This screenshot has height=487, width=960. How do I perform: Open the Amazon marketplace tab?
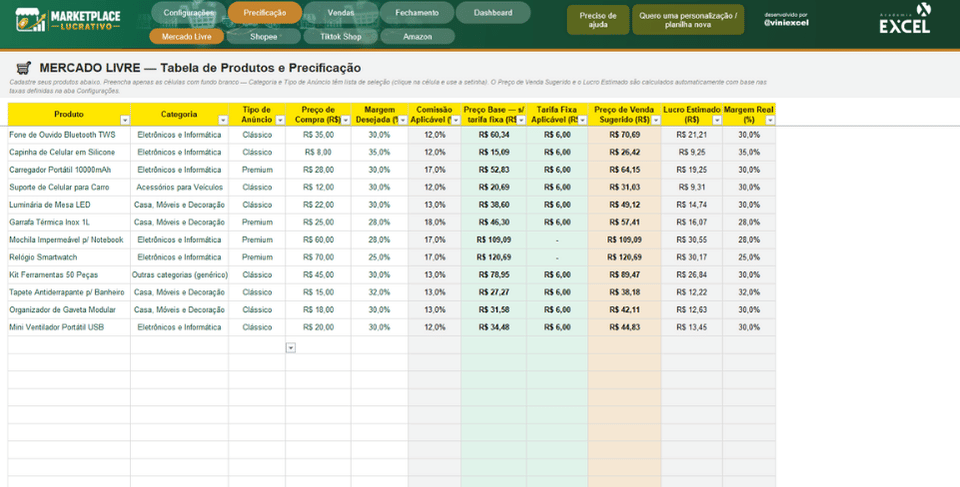418,37
